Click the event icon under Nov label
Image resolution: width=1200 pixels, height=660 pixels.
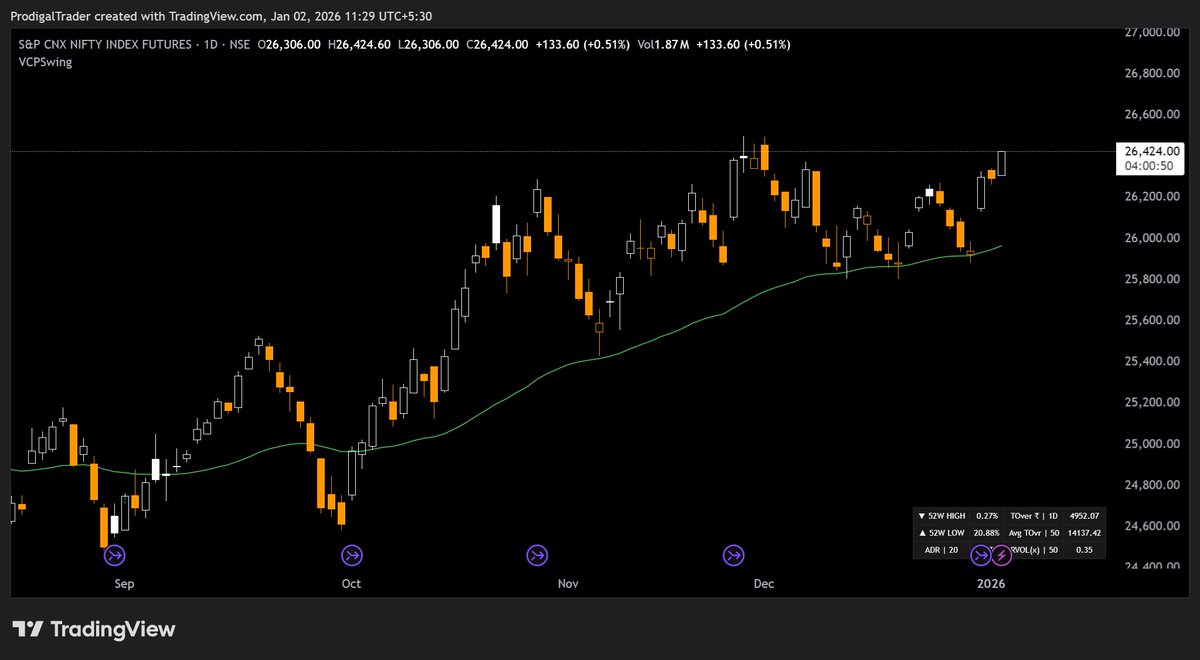coord(539,555)
